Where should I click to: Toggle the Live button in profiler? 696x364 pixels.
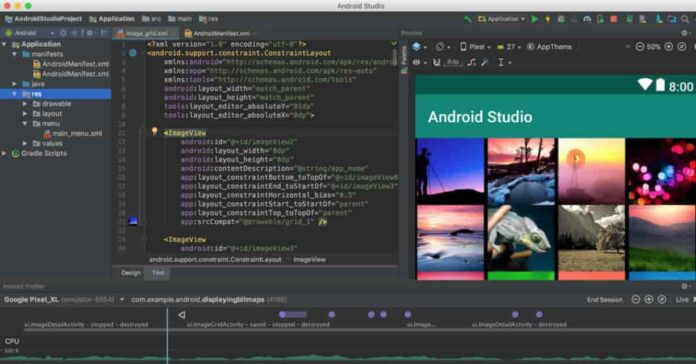click(x=682, y=300)
